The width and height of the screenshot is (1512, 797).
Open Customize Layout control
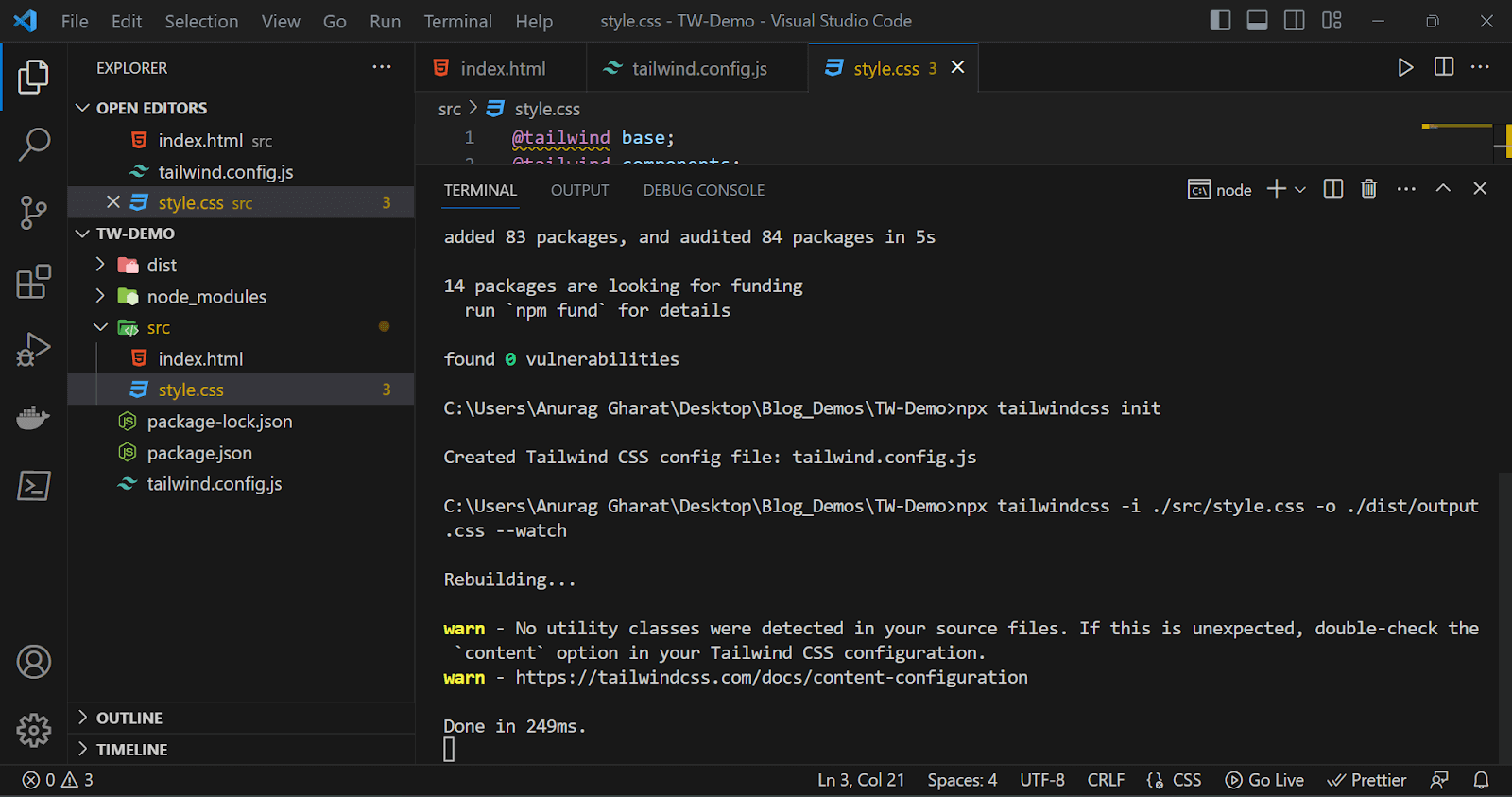tap(1332, 20)
